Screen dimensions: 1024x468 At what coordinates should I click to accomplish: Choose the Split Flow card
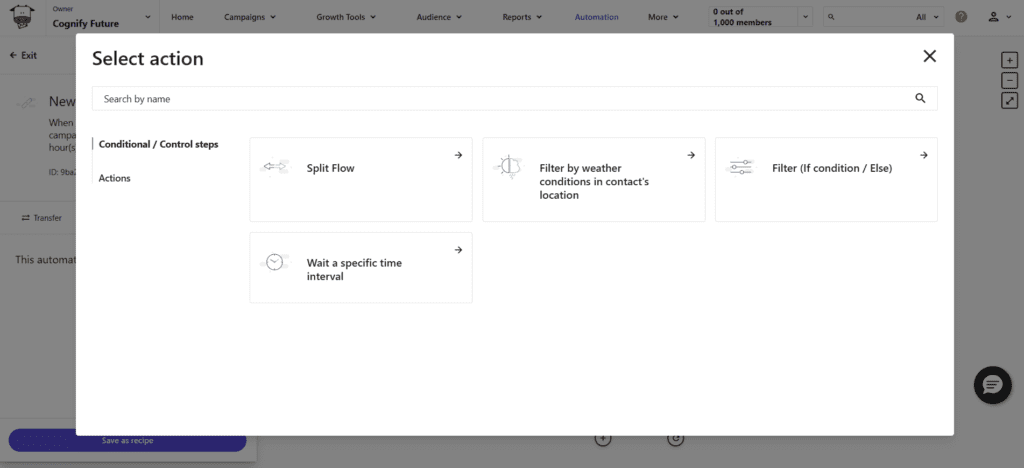pyautogui.click(x=360, y=179)
